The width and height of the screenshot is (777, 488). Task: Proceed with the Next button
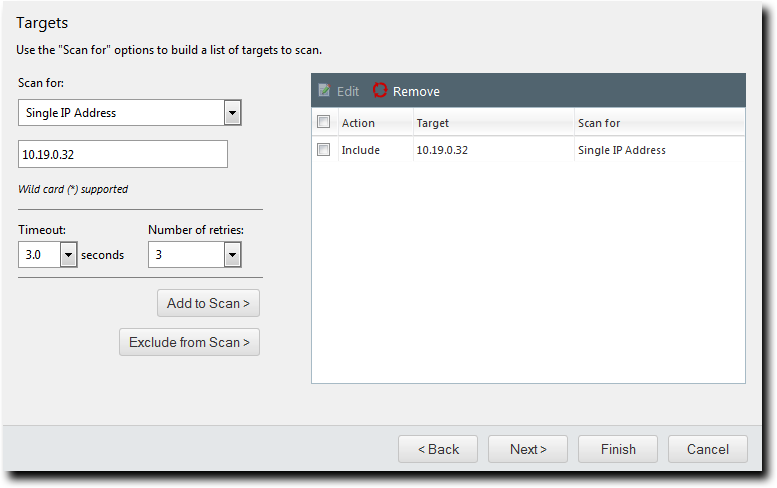point(528,449)
